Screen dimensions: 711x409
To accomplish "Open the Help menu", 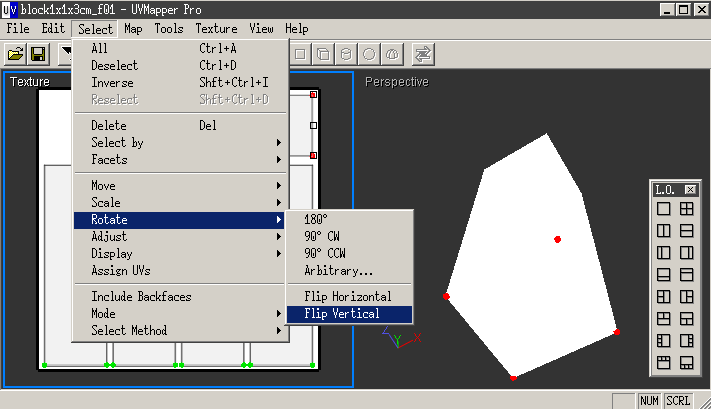I will coord(297,29).
